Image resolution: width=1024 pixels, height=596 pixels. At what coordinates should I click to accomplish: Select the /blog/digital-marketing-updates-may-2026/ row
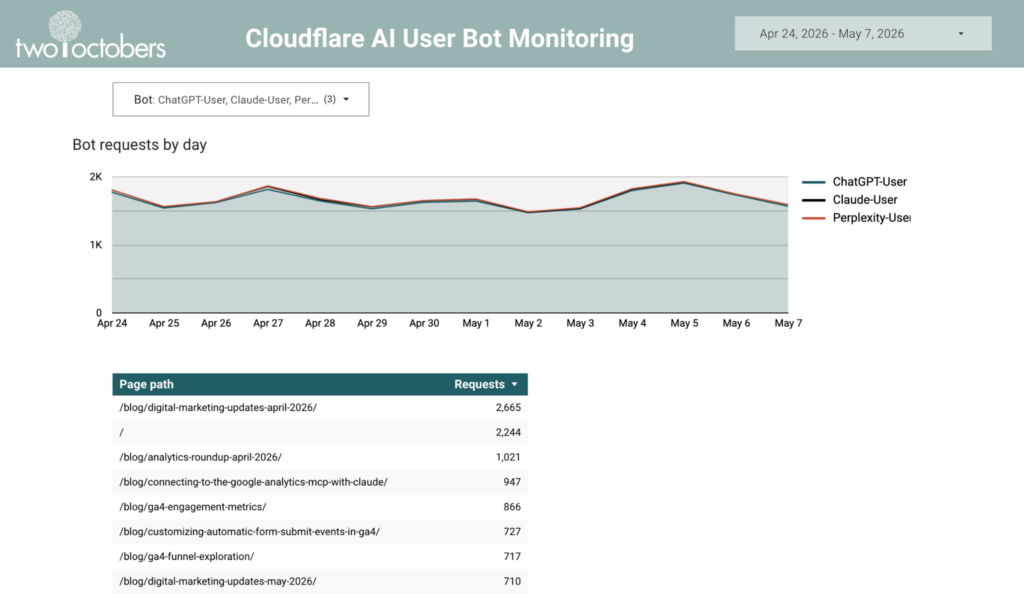[320, 581]
